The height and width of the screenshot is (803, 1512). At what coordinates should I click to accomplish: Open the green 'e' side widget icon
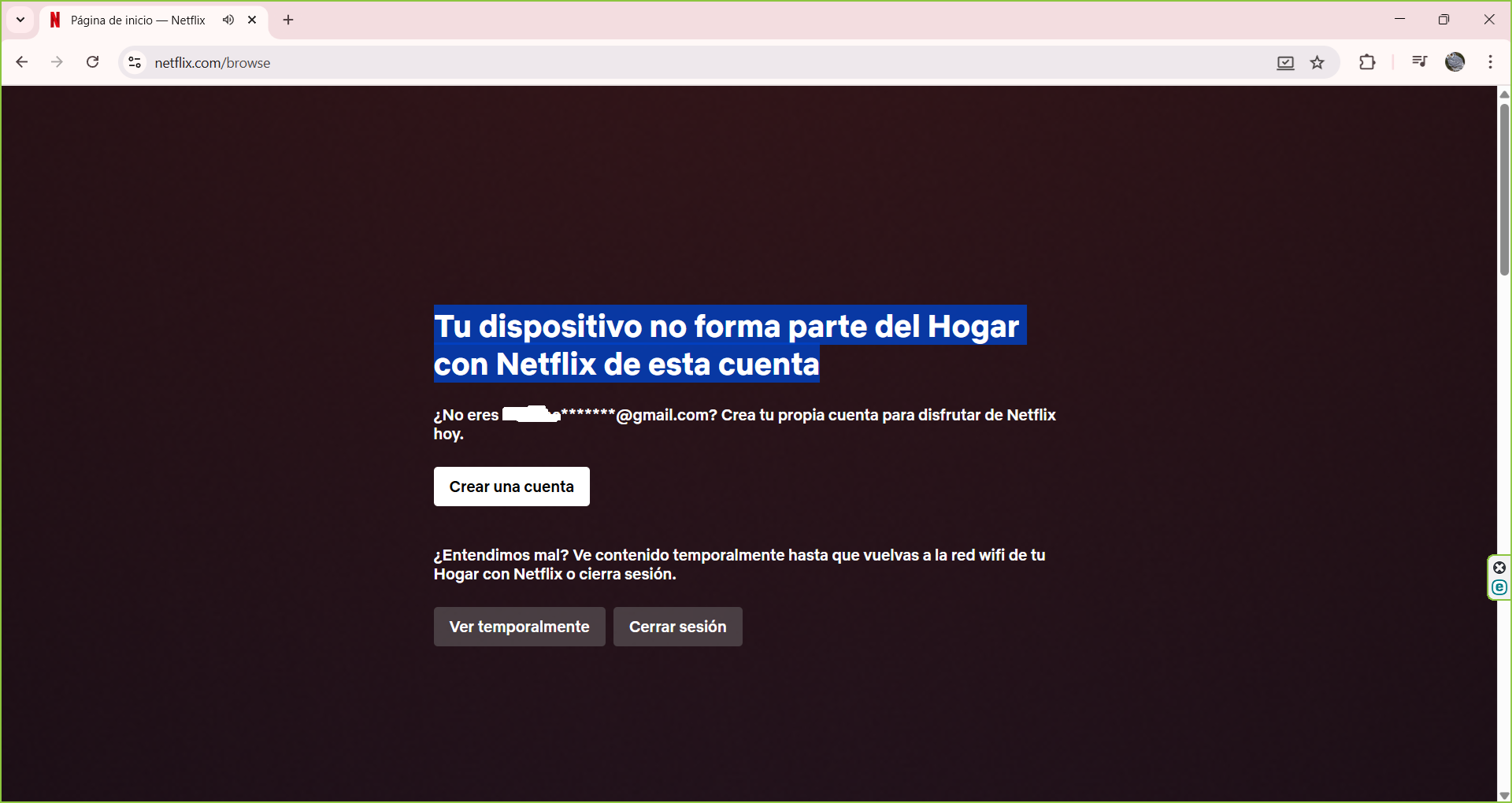click(1499, 587)
